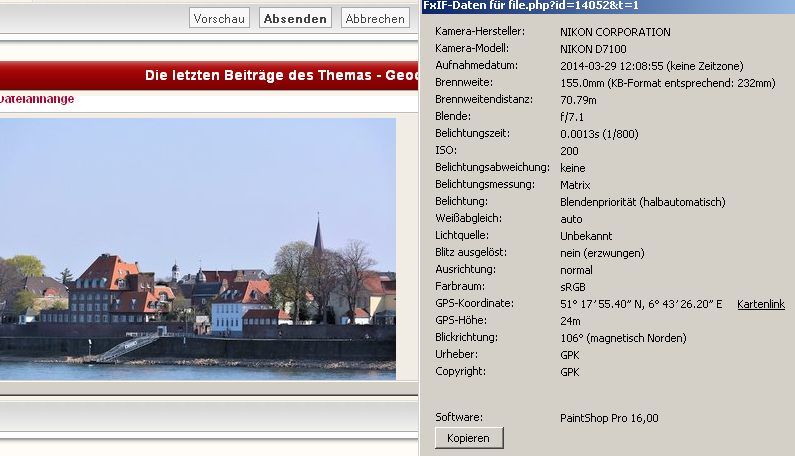Click the Belichtung value Blendenpriorität
The width and height of the screenshot is (795, 456).
tap(642, 201)
